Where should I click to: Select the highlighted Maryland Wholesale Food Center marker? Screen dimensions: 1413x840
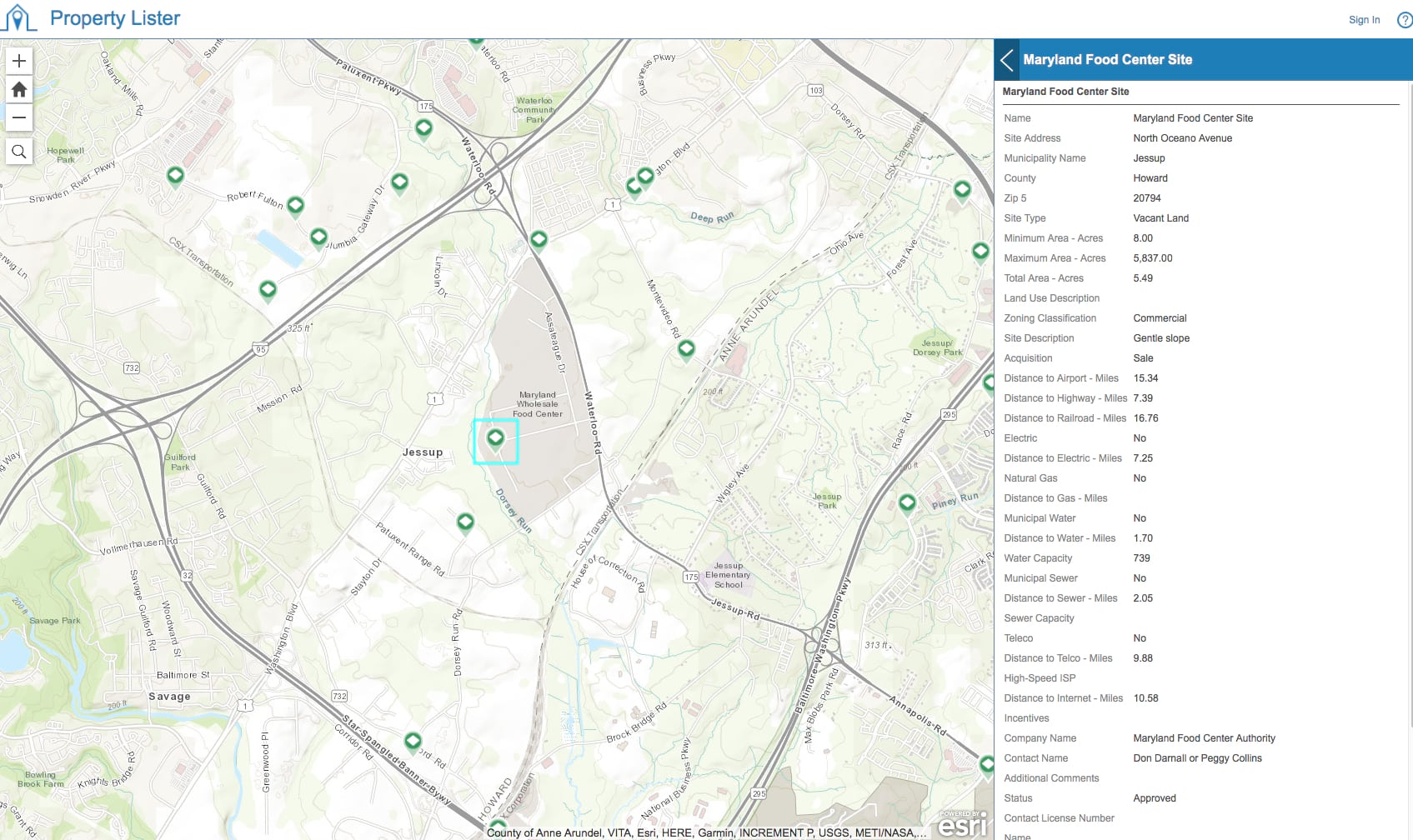tap(496, 438)
